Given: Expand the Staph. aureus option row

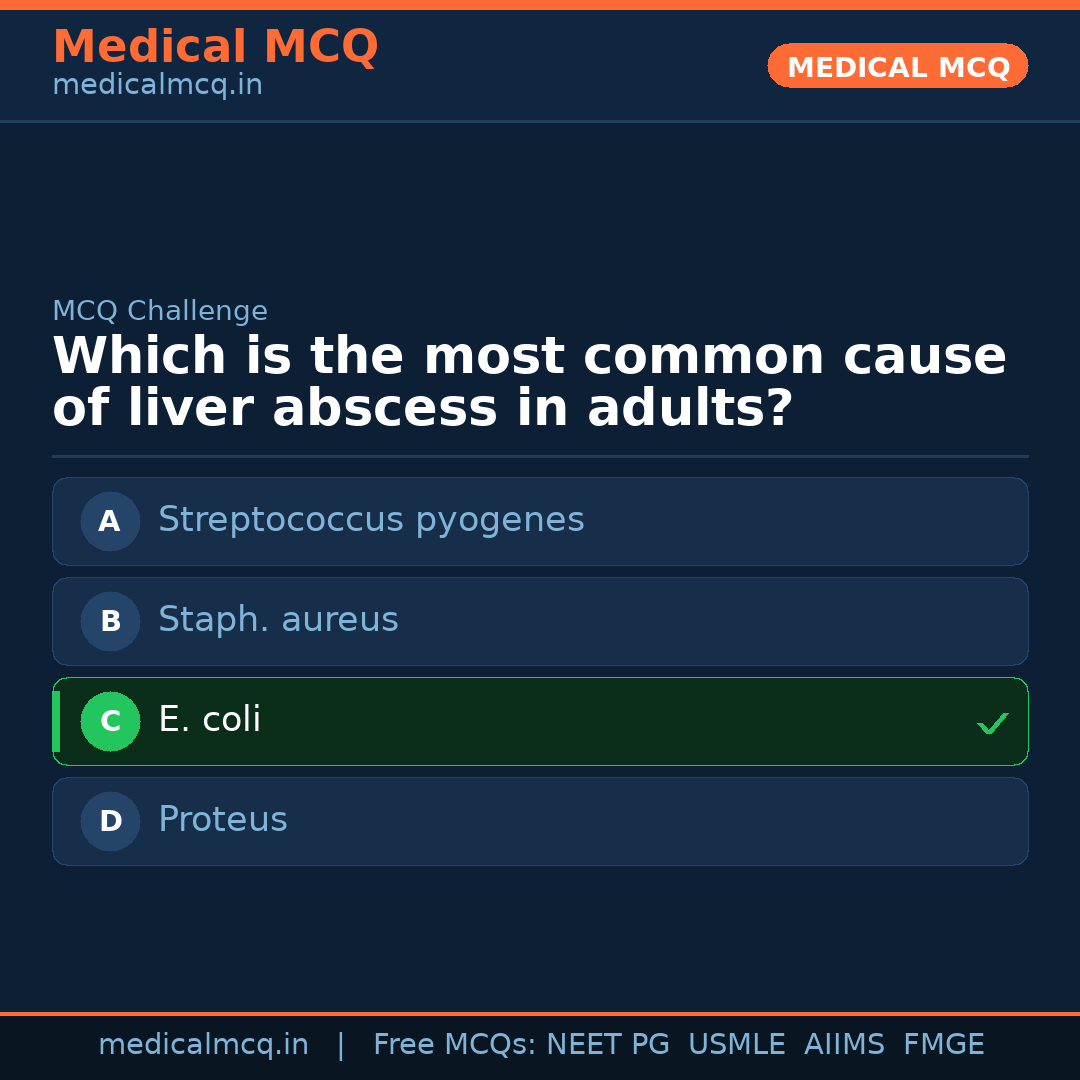Looking at the screenshot, I should 540,621.
